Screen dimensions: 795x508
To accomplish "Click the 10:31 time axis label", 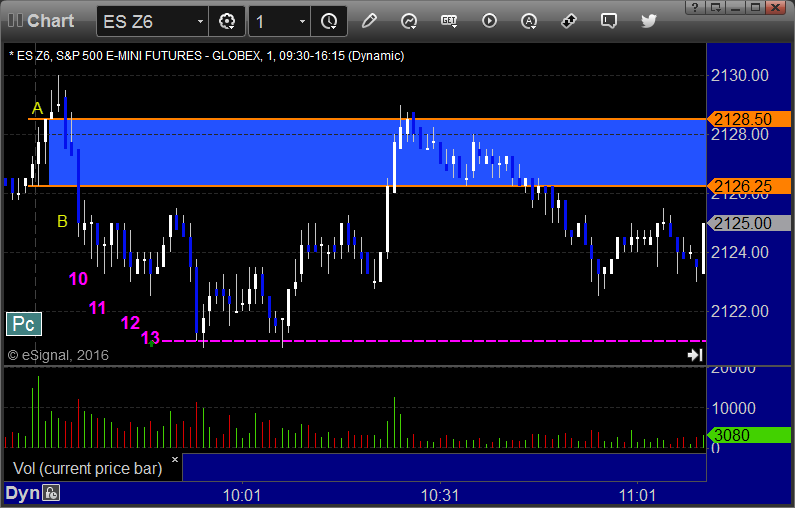I will [440, 495].
